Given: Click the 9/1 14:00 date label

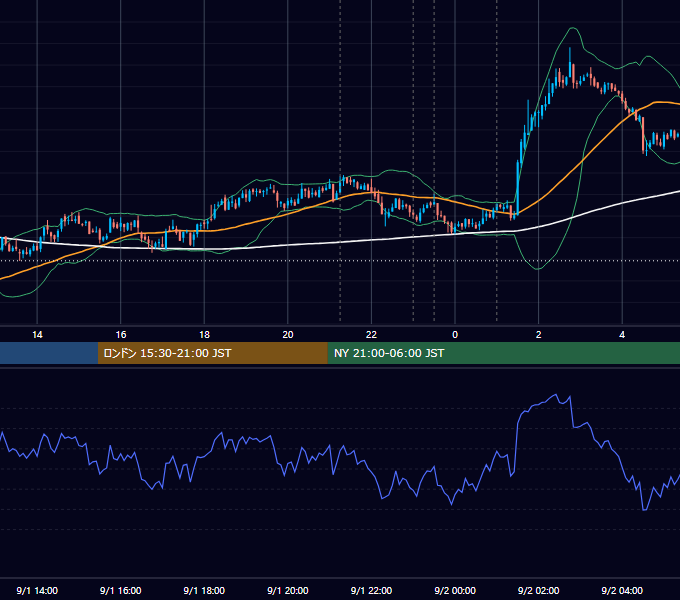Looking at the screenshot, I should tap(37, 590).
